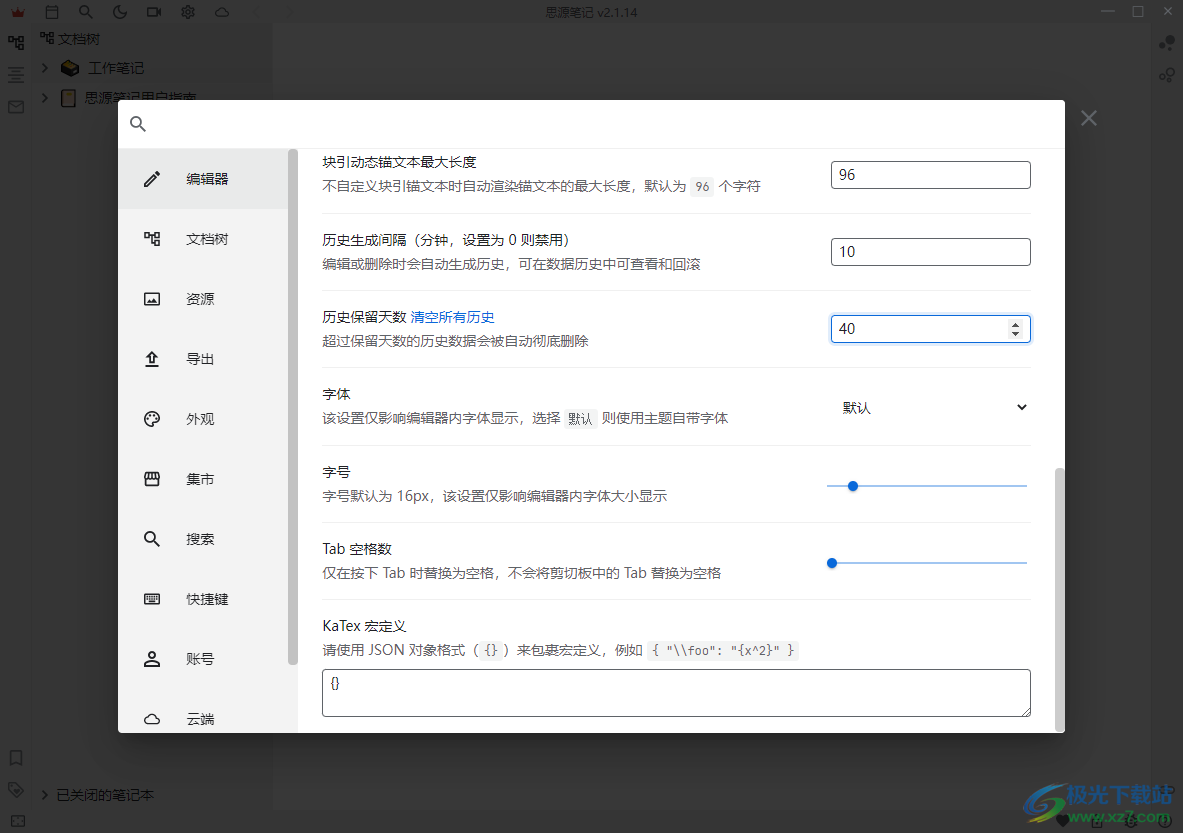Open the inbox envelope icon in the left dock

(16, 106)
